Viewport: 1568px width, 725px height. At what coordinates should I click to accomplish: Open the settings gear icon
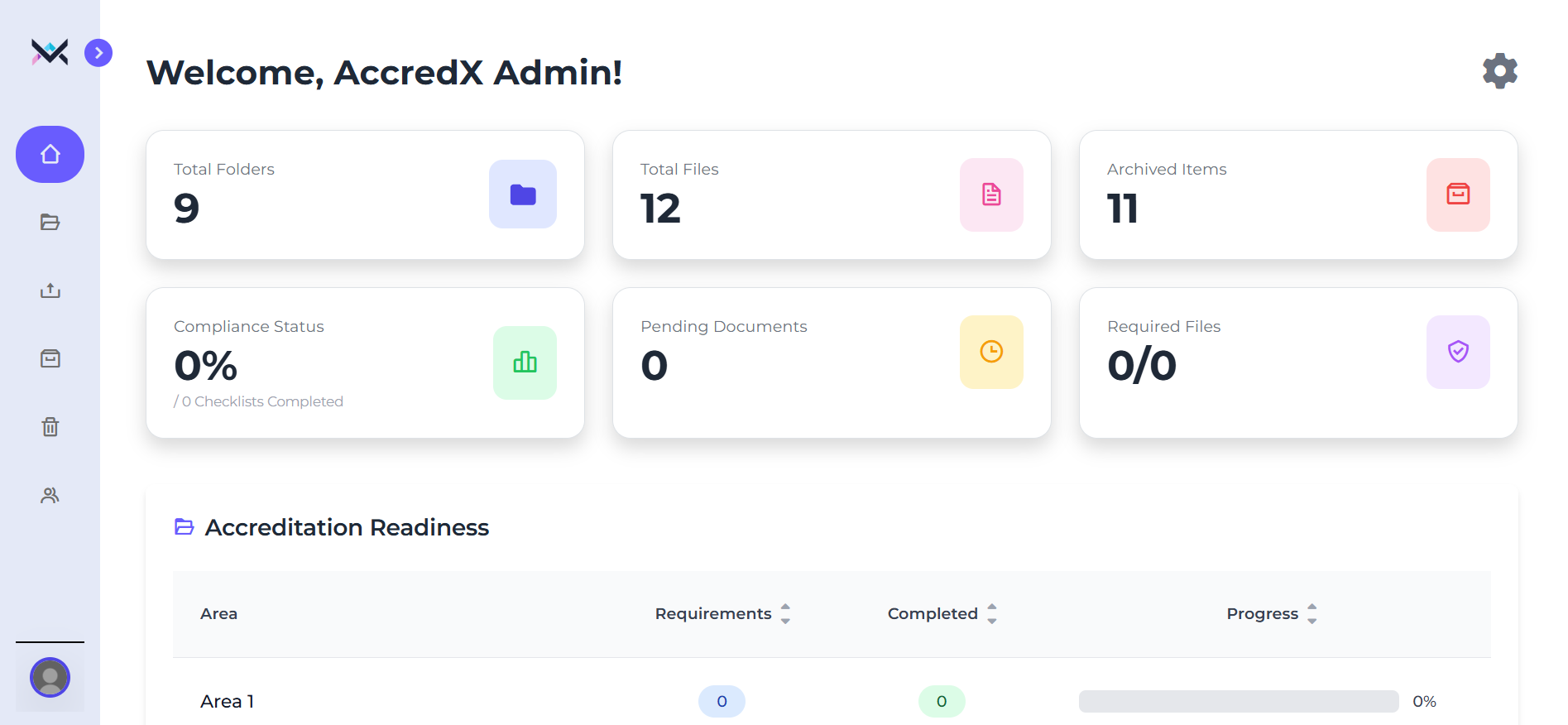[x=1499, y=71]
